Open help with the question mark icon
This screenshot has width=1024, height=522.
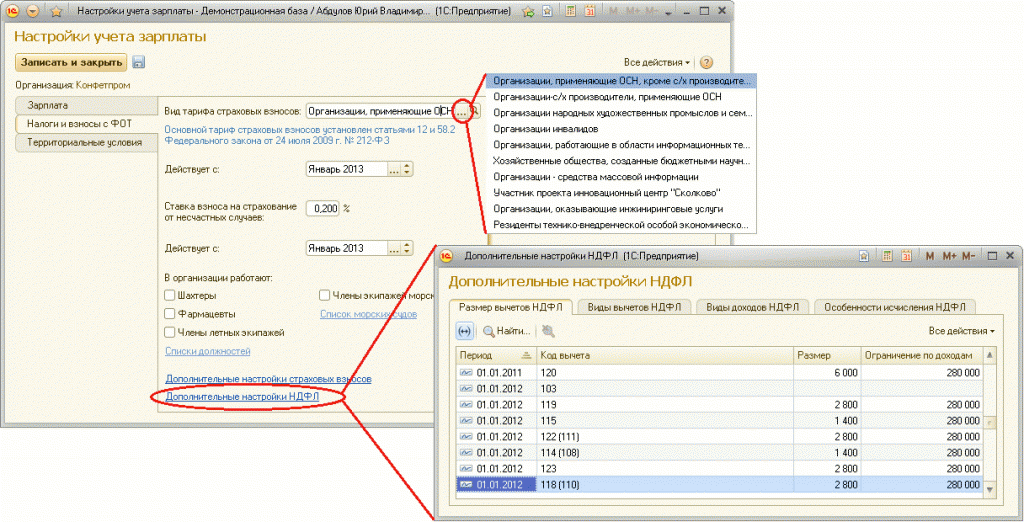point(707,62)
